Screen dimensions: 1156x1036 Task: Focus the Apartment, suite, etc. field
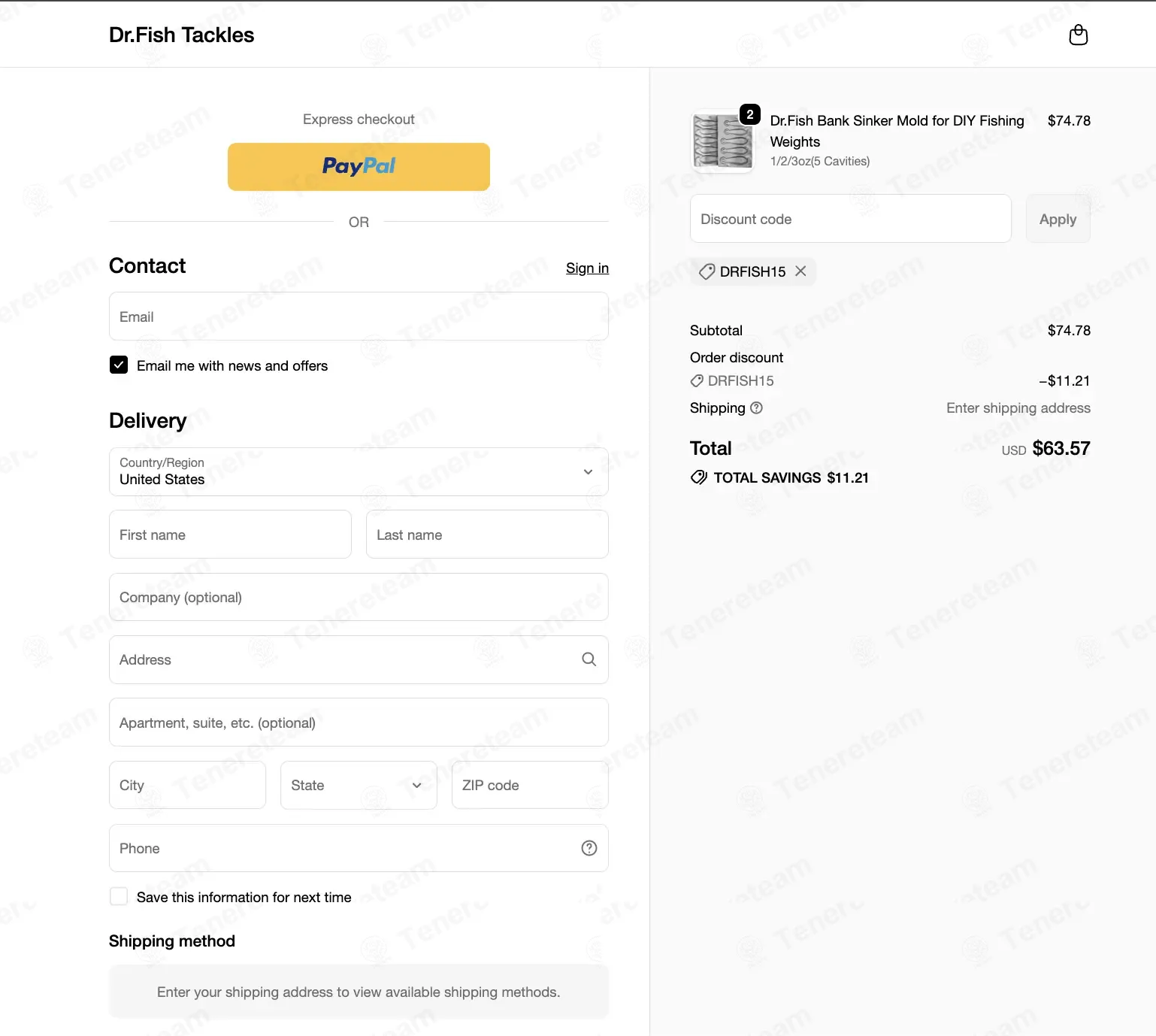(359, 722)
